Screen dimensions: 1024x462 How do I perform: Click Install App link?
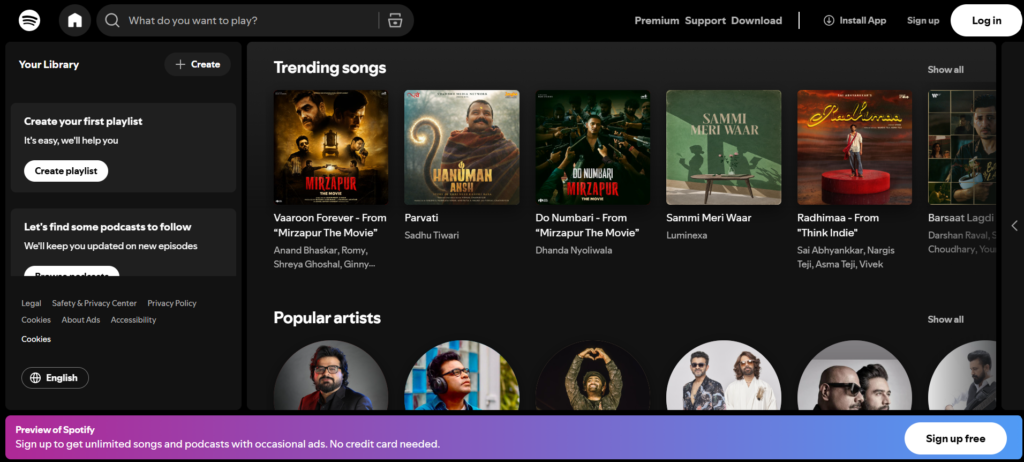pos(855,20)
